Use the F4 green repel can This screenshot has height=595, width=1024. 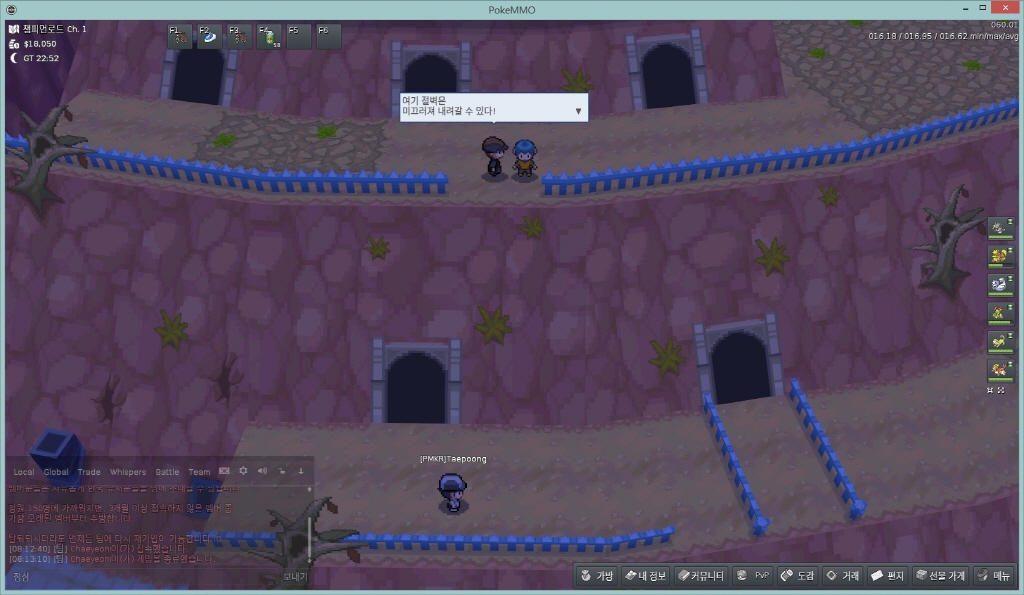[270, 37]
